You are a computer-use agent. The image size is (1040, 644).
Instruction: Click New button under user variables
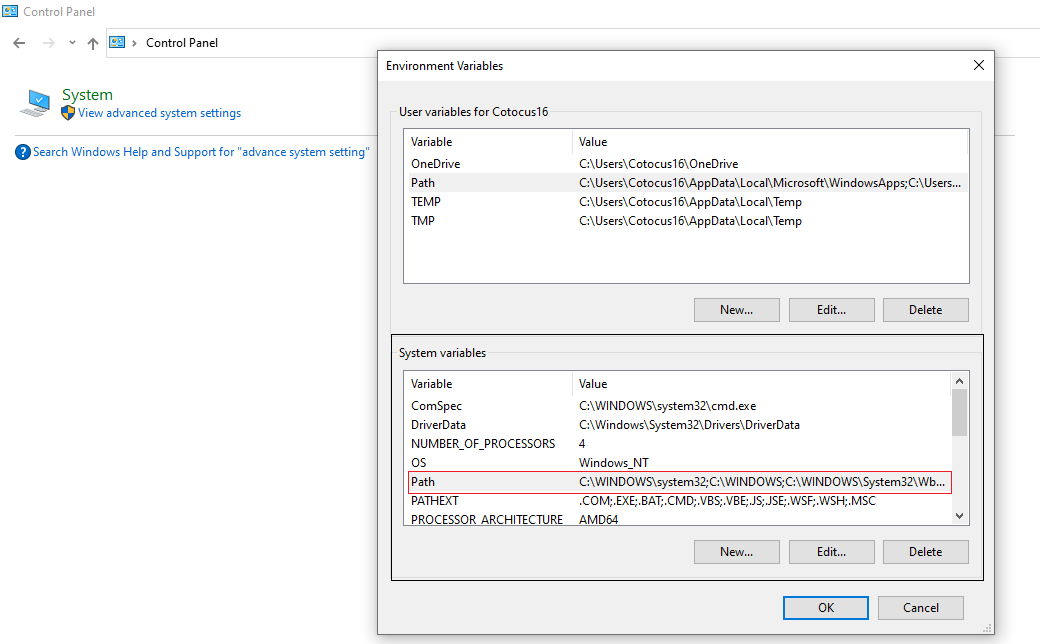[x=736, y=310]
